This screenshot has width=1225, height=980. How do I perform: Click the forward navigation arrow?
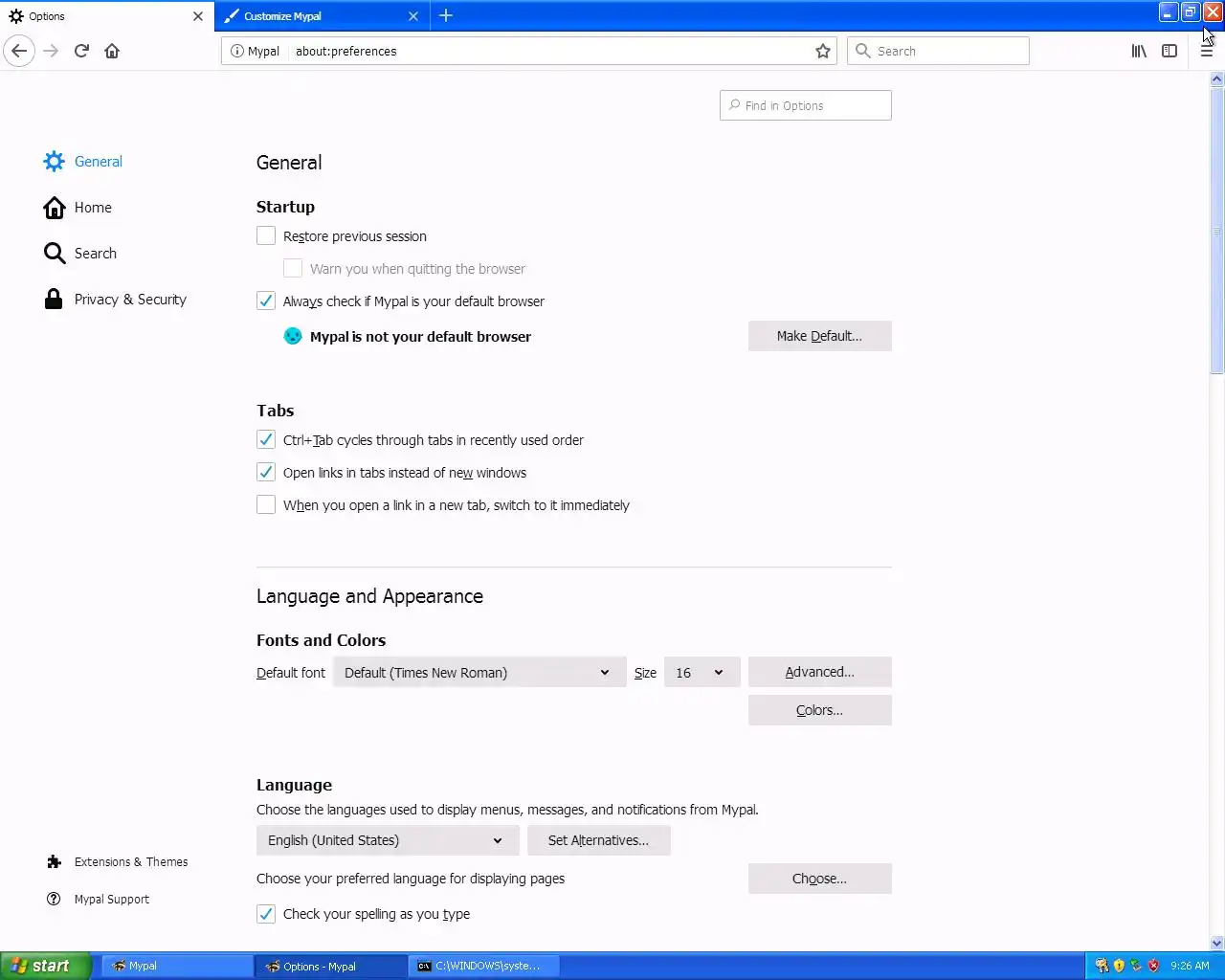click(51, 51)
